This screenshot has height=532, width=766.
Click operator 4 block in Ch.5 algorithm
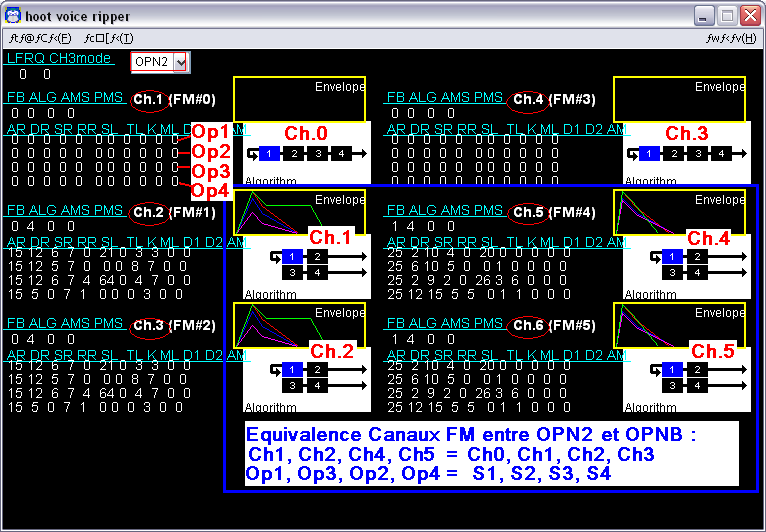pos(699,386)
